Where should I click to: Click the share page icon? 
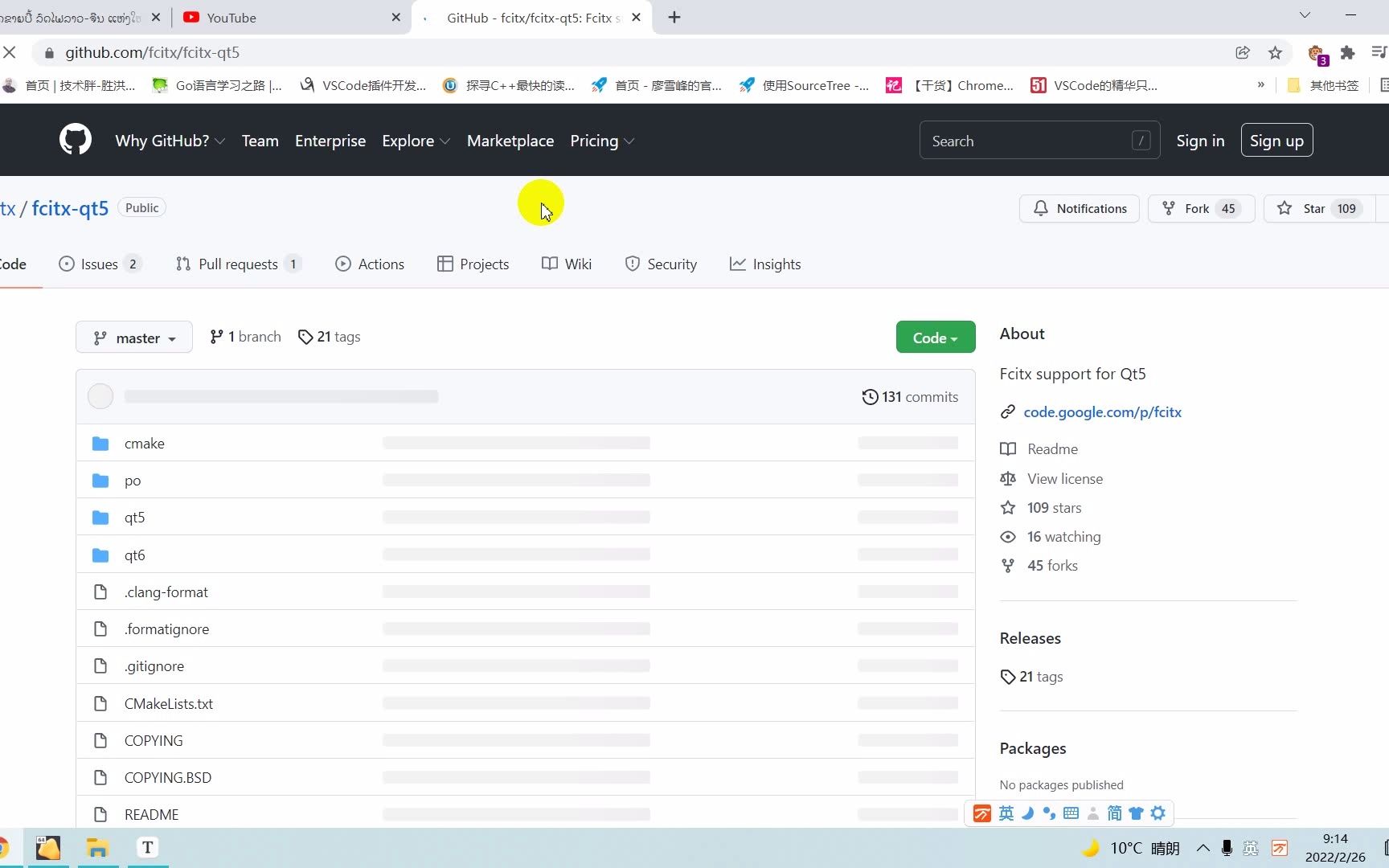[x=1243, y=52]
